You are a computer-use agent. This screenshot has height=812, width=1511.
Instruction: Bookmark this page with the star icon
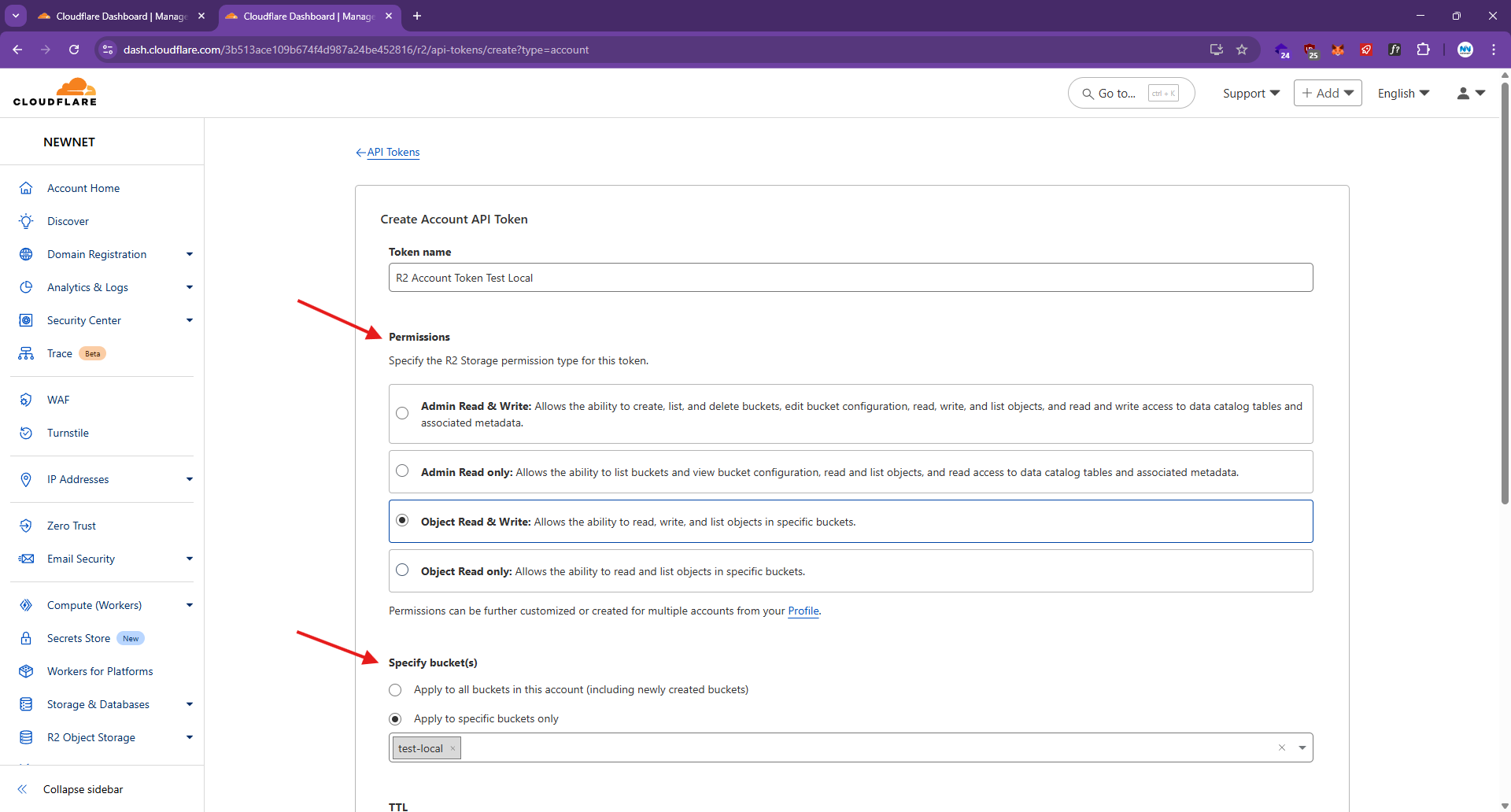(1242, 50)
